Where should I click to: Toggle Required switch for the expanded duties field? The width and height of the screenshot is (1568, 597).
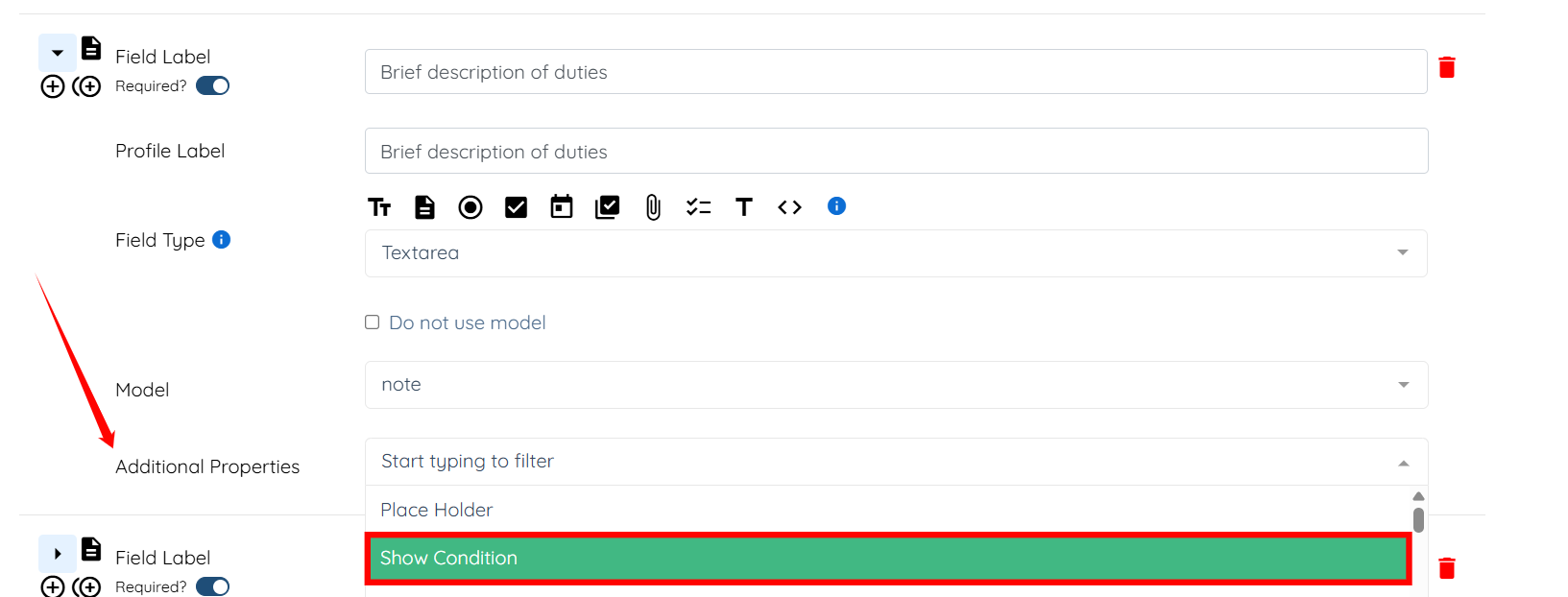click(x=212, y=86)
